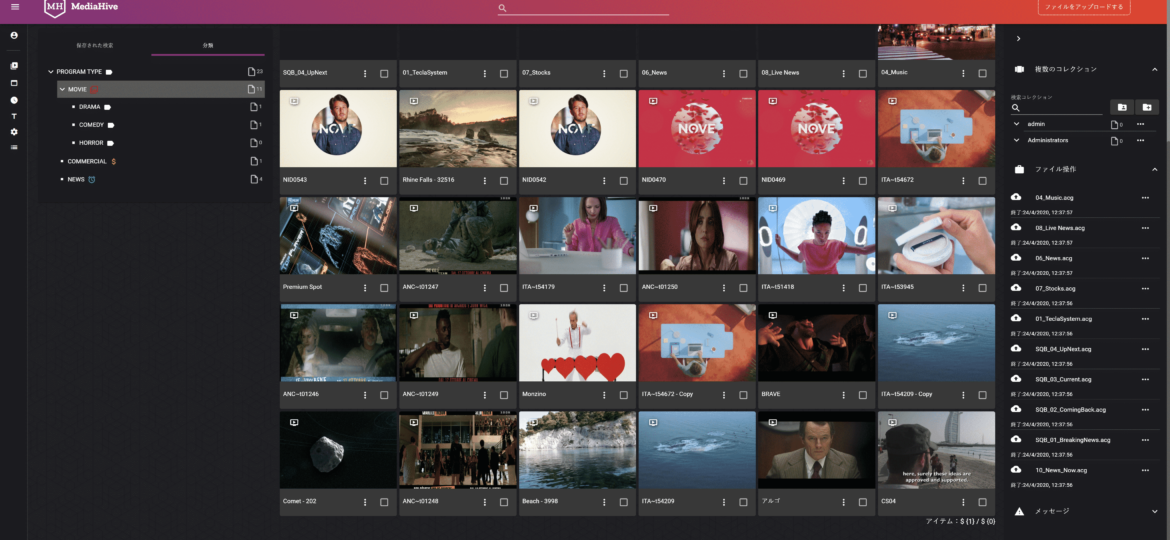Open more options for 07_Stocks.acg
Image resolution: width=1170 pixels, height=540 pixels.
(1145, 289)
